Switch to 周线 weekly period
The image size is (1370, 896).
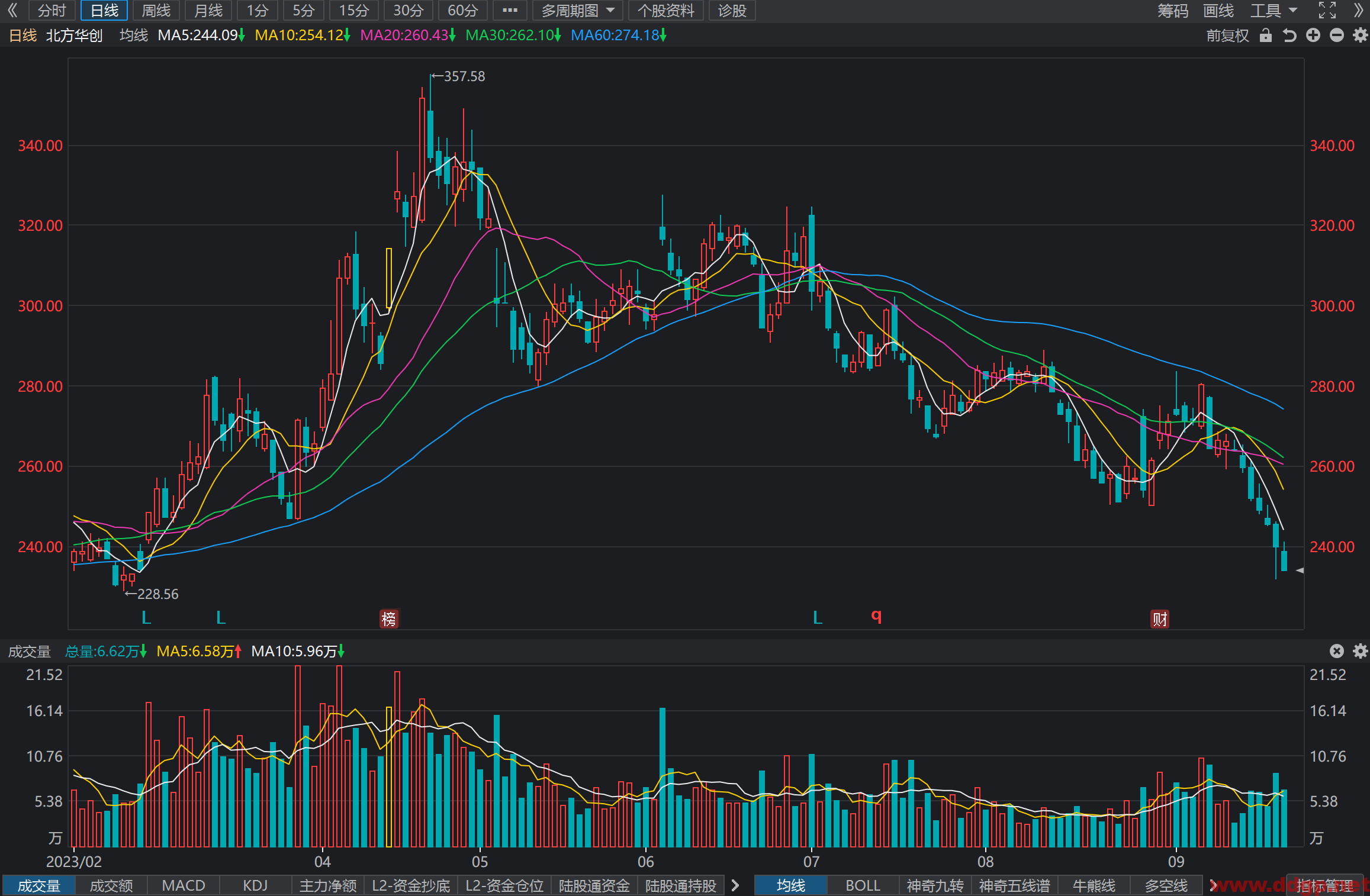tap(156, 10)
